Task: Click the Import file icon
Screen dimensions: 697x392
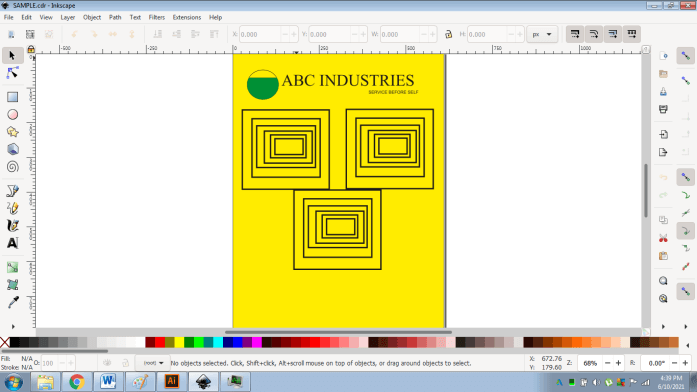Action: 663,134
